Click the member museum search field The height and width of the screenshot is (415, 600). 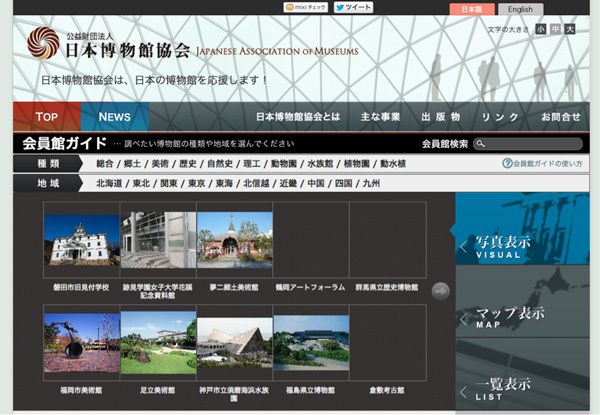coord(528,144)
